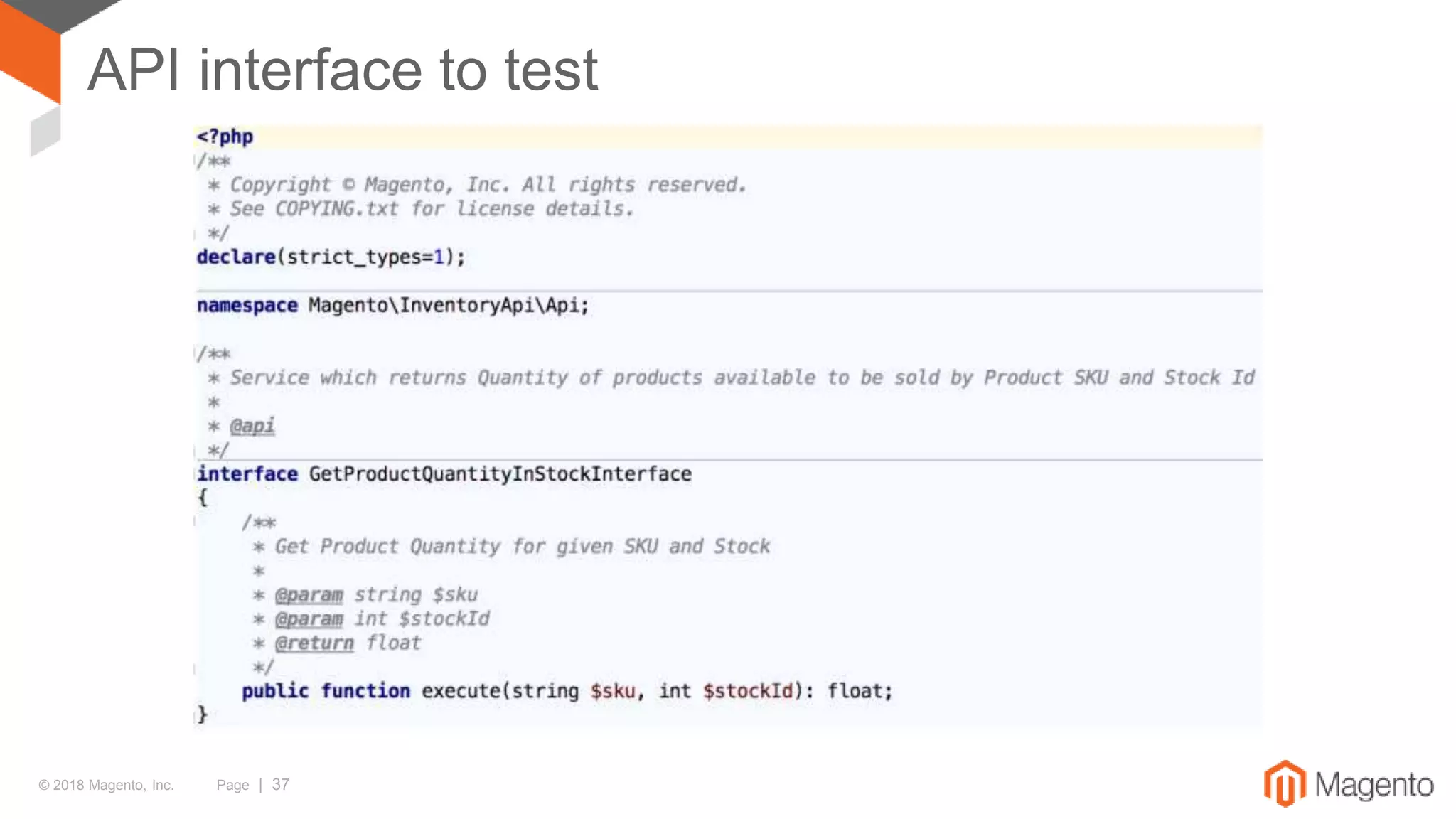
Task: Collapse the interface description doc comment
Action: pyautogui.click(x=196, y=353)
